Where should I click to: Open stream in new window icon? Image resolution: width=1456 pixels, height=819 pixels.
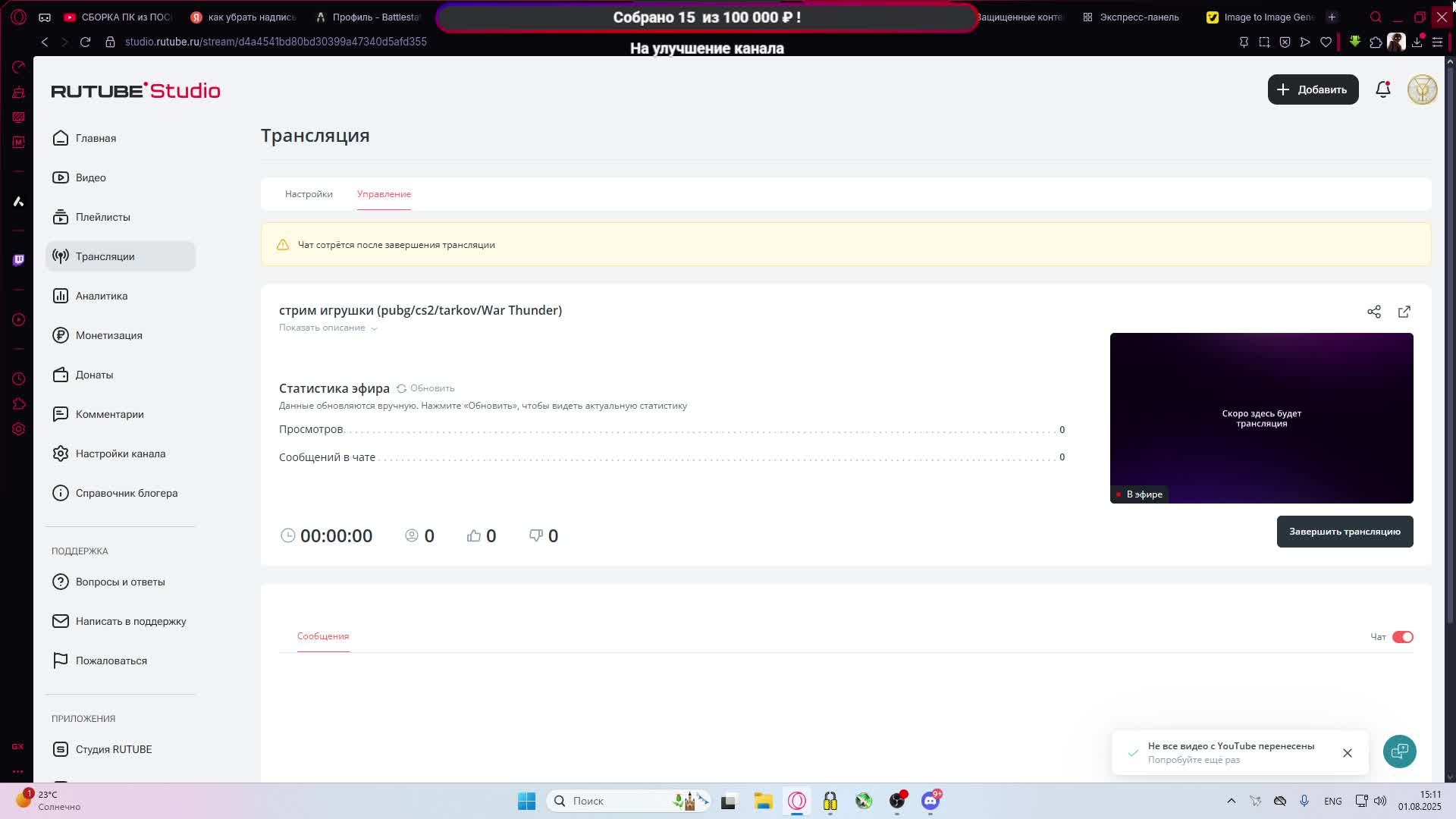point(1404,312)
